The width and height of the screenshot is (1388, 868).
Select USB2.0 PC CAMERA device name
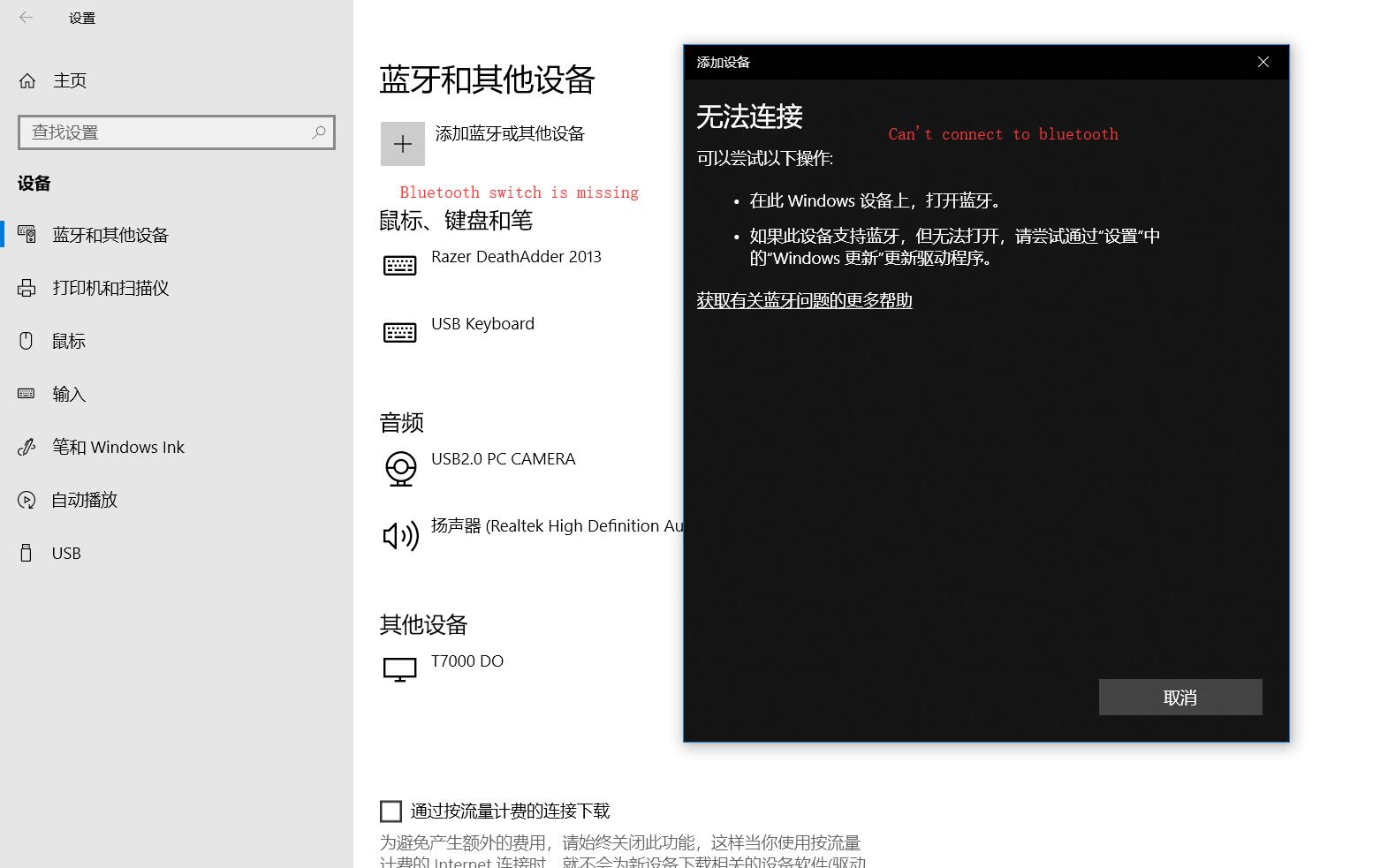503,459
